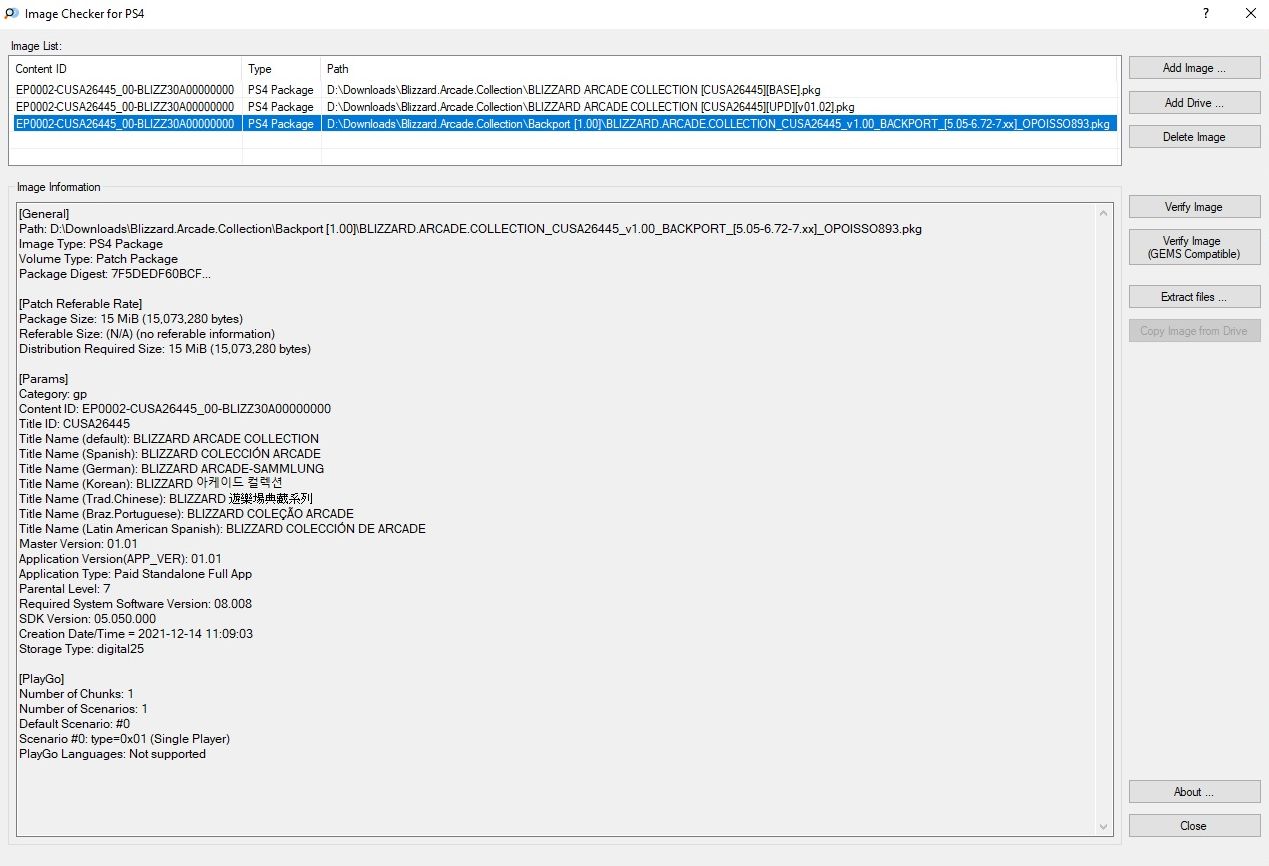Click the Master Version: 01.01 line

(x=78, y=544)
